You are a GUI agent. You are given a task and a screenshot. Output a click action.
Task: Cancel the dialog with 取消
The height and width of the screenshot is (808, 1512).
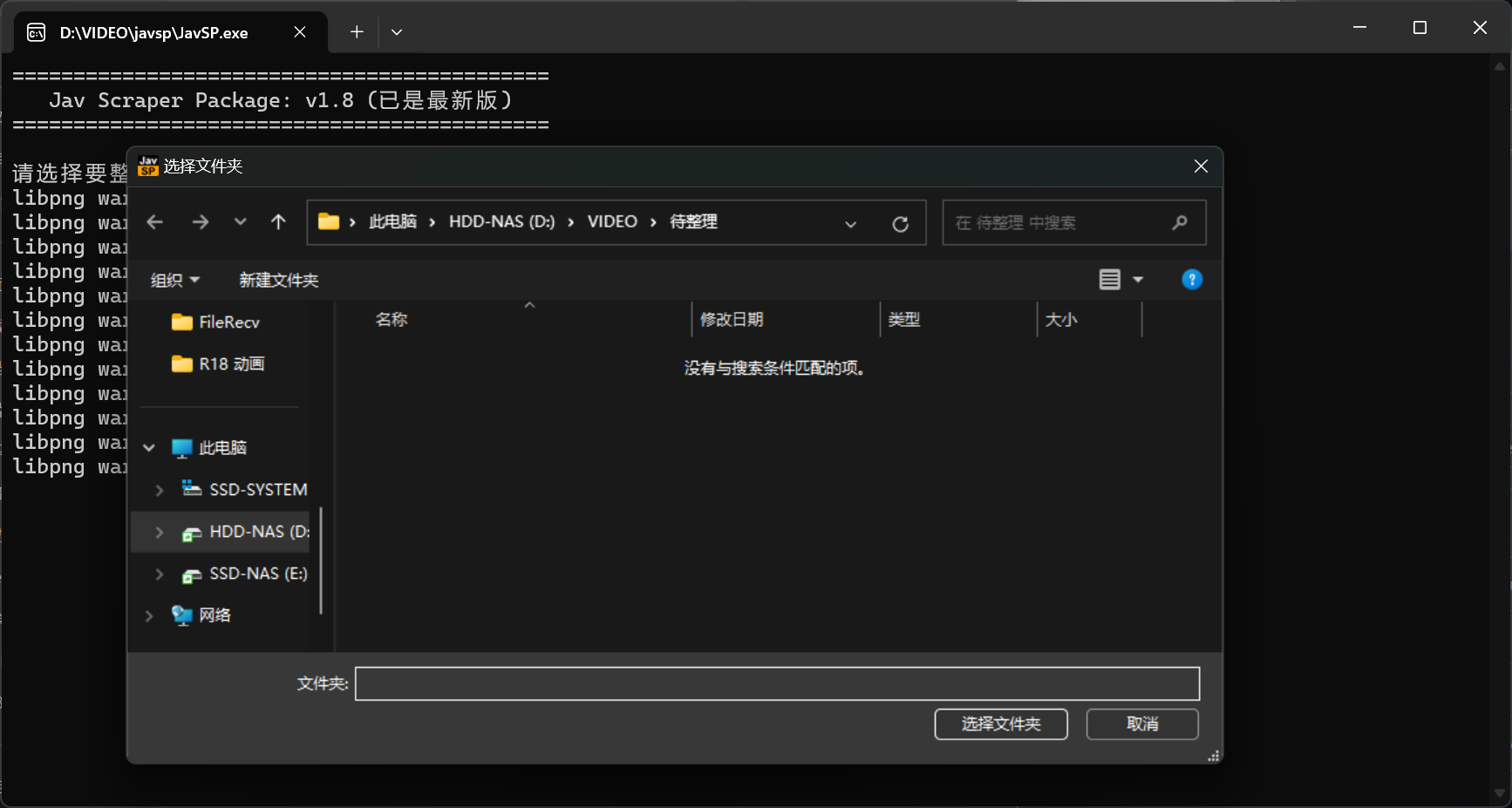tap(1141, 724)
